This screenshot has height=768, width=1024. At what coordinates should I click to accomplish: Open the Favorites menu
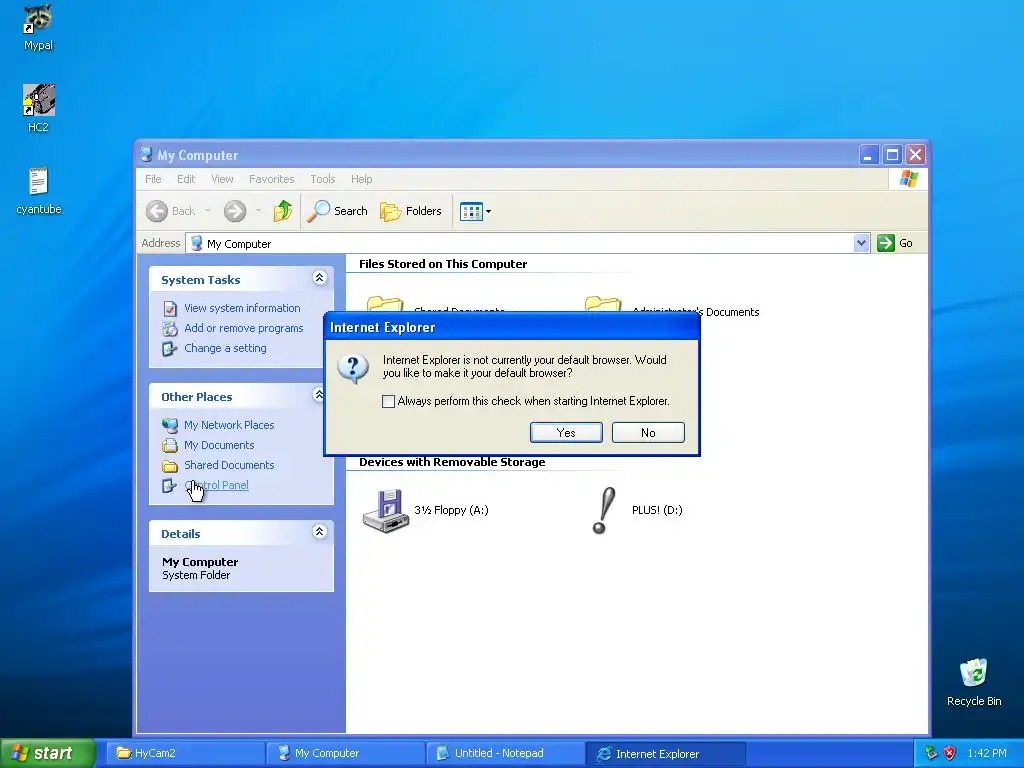tap(271, 179)
